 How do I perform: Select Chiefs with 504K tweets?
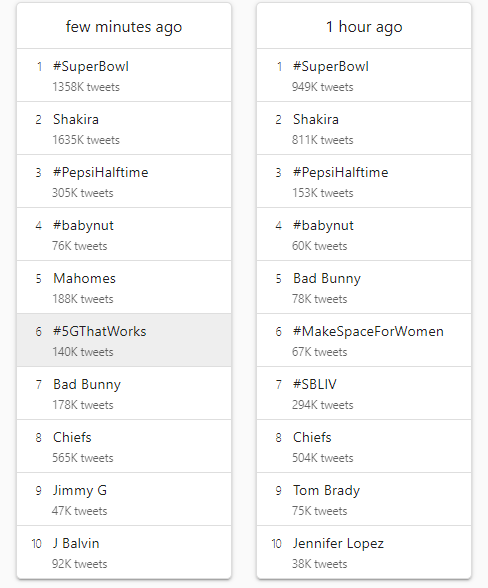pos(364,446)
